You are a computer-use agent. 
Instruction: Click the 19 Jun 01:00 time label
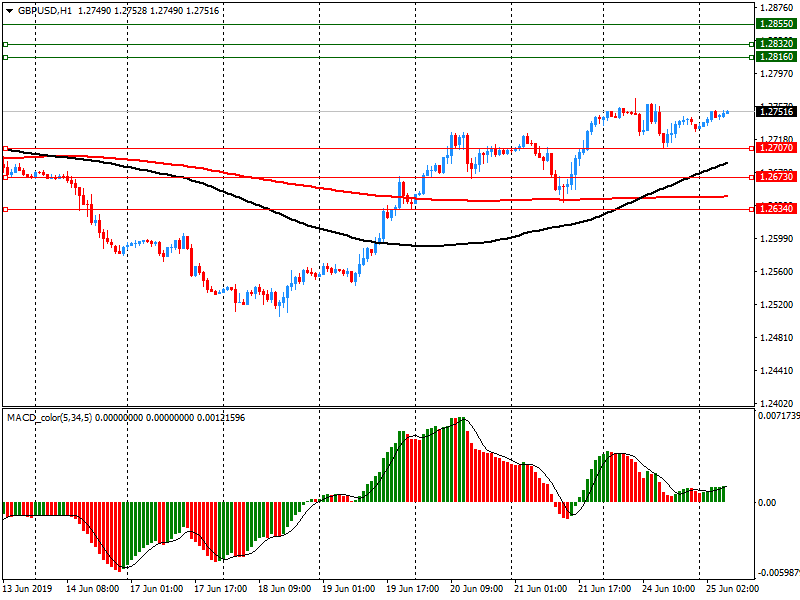tap(348, 589)
